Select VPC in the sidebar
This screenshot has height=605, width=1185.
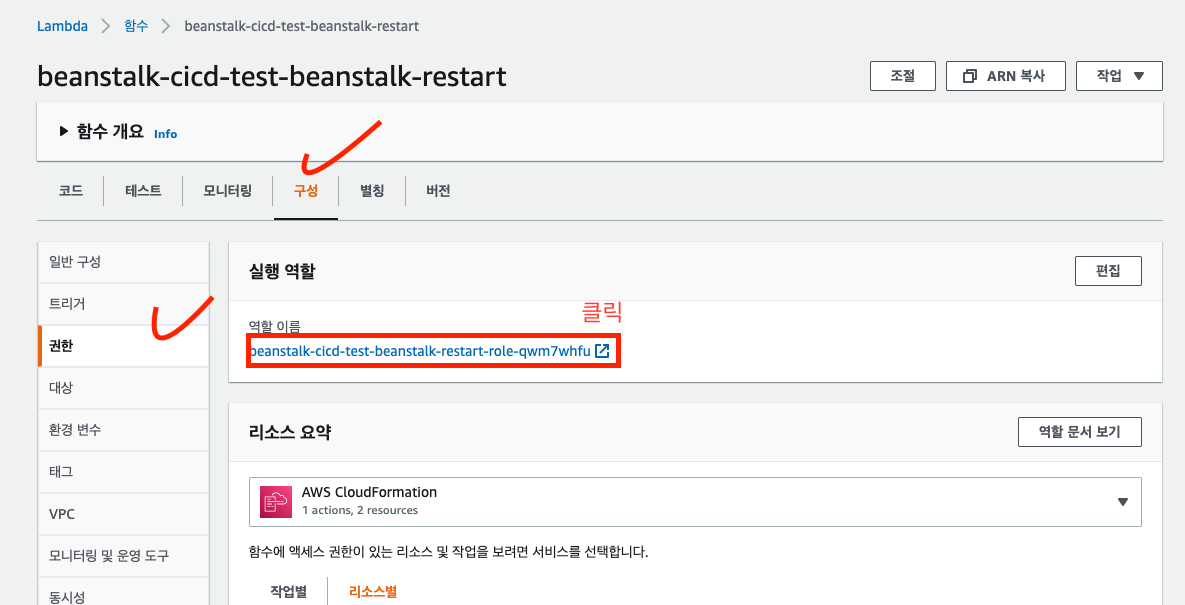(123, 514)
